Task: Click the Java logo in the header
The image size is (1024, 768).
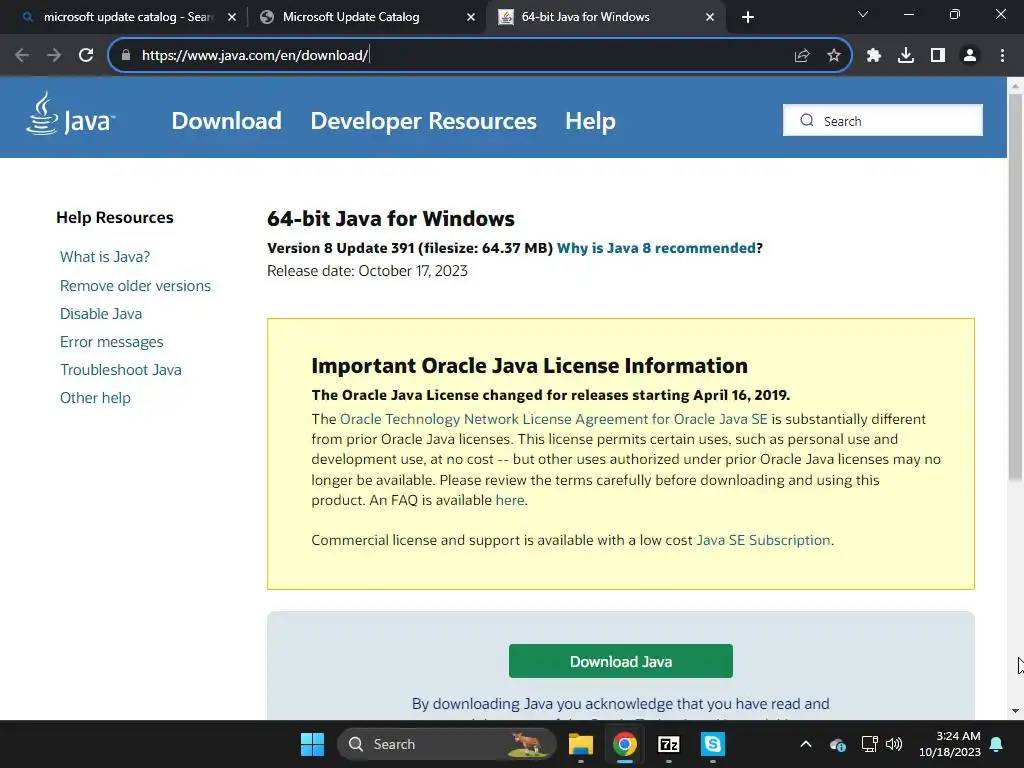Action: (x=71, y=114)
